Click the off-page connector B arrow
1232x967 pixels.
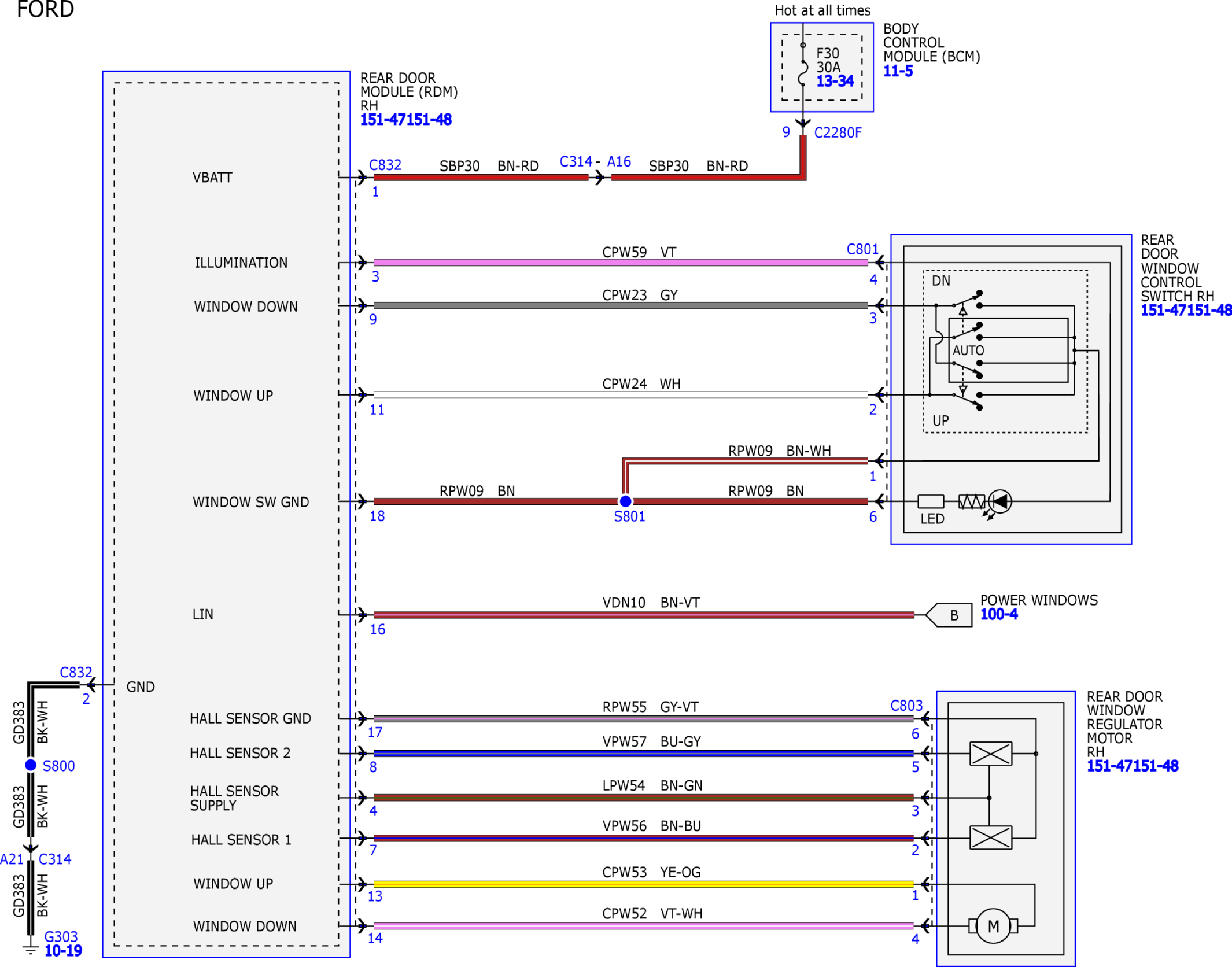(x=949, y=615)
